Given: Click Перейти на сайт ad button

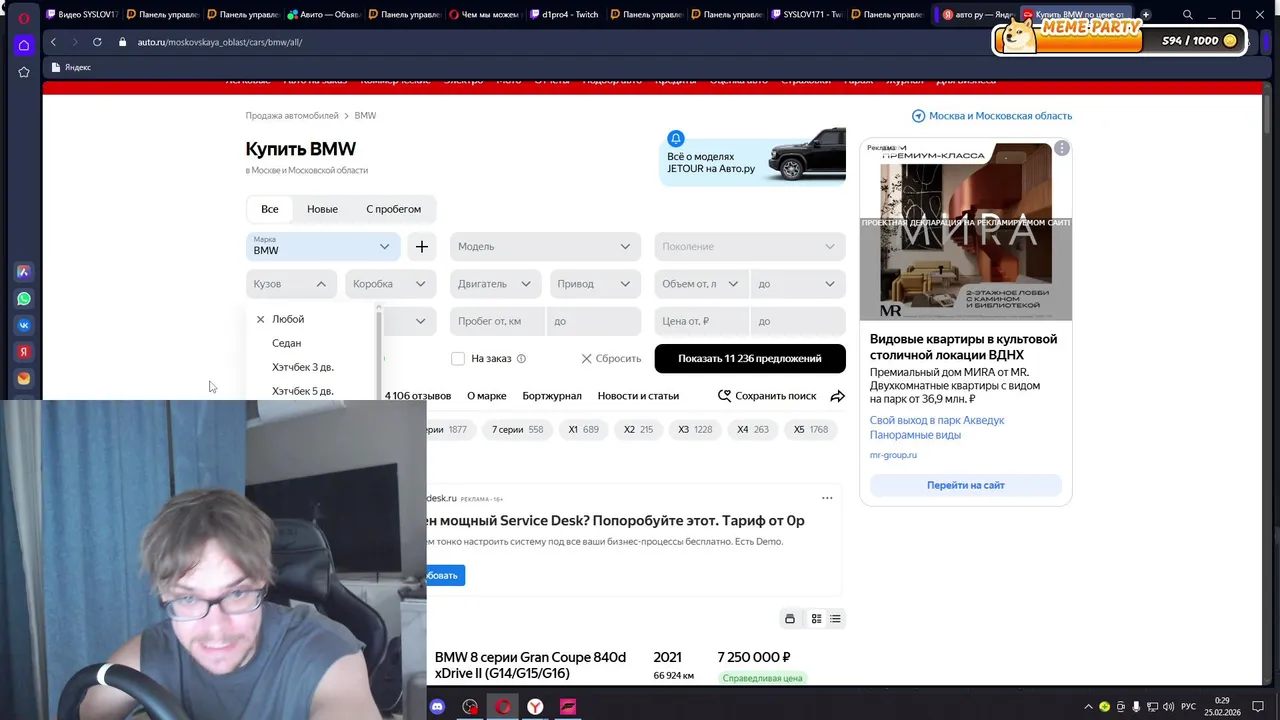Looking at the screenshot, I should click(x=965, y=485).
